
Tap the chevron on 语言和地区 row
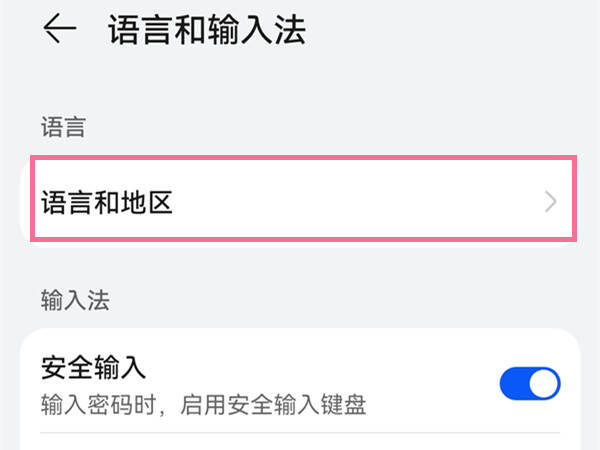tap(551, 202)
